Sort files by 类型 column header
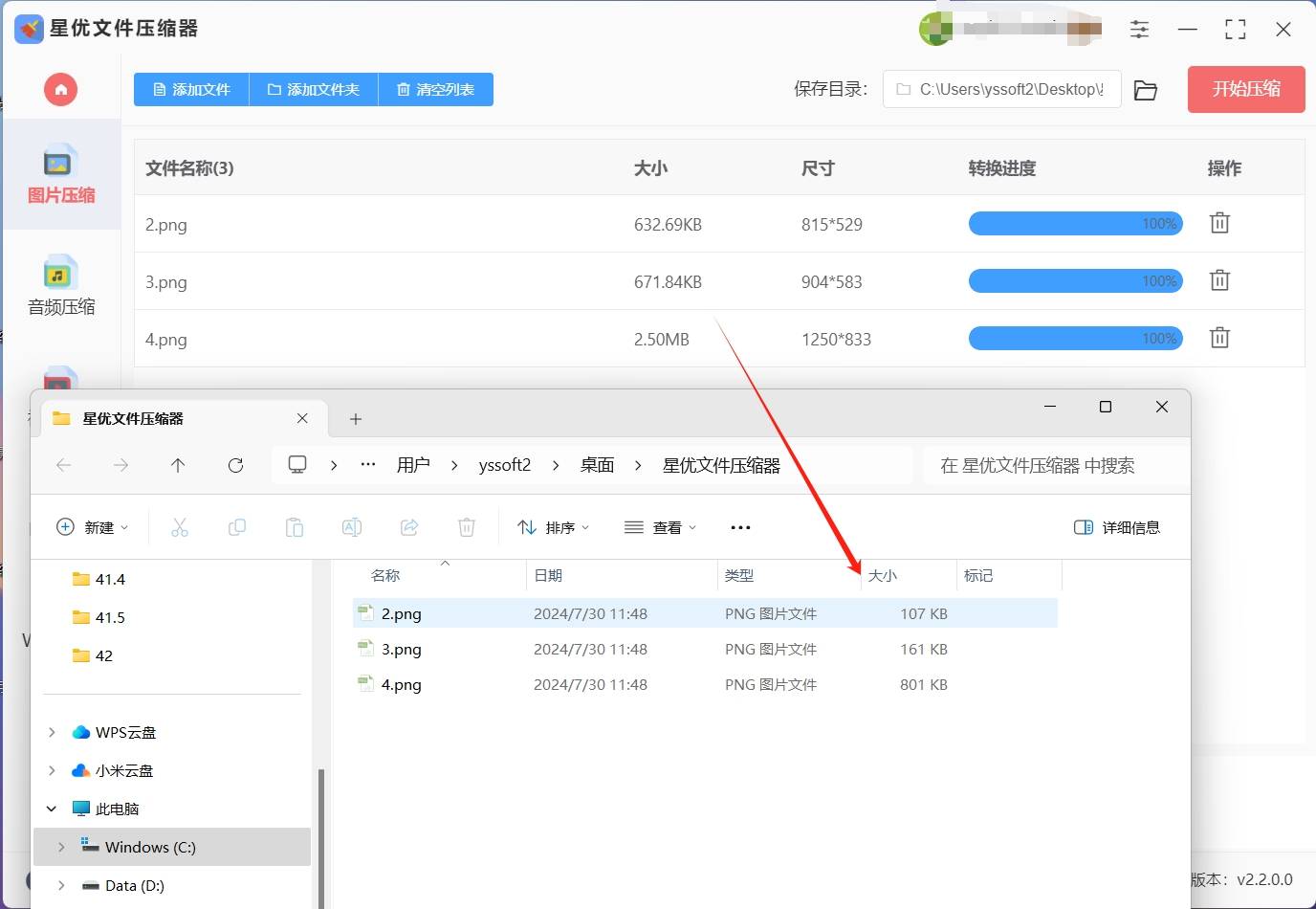 [739, 575]
